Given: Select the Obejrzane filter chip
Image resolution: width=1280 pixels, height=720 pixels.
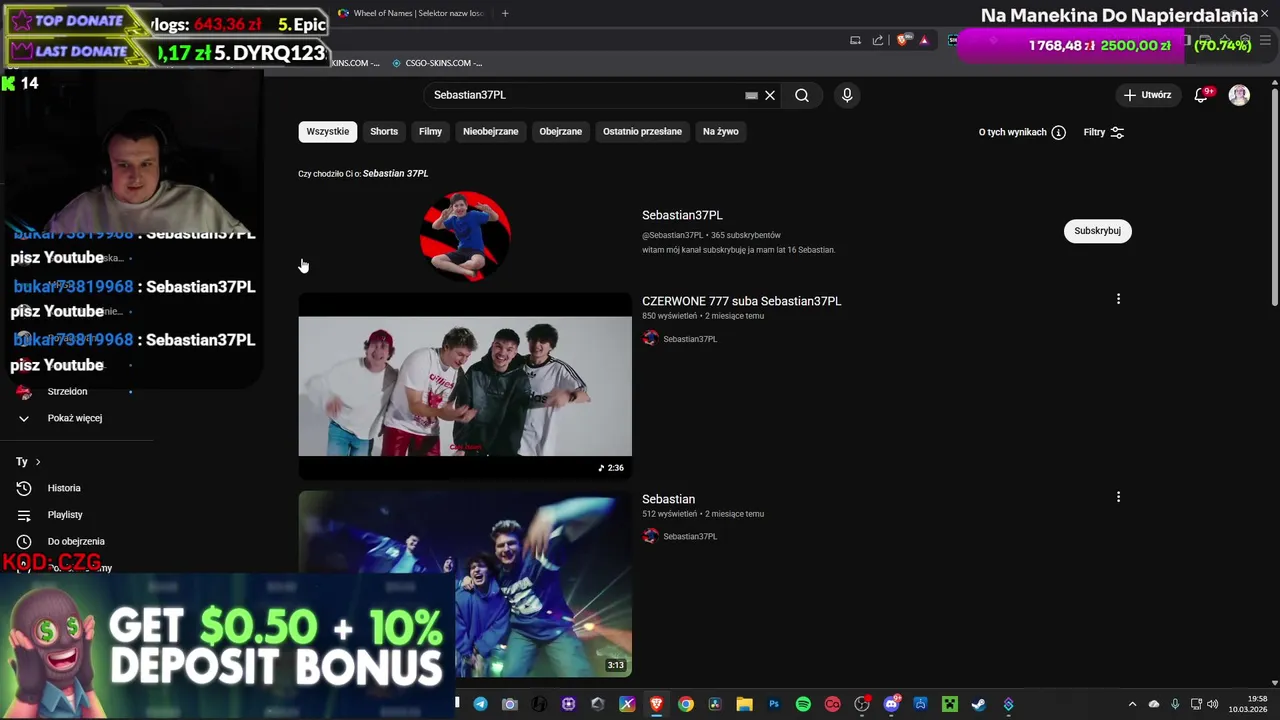Looking at the screenshot, I should pyautogui.click(x=561, y=132).
